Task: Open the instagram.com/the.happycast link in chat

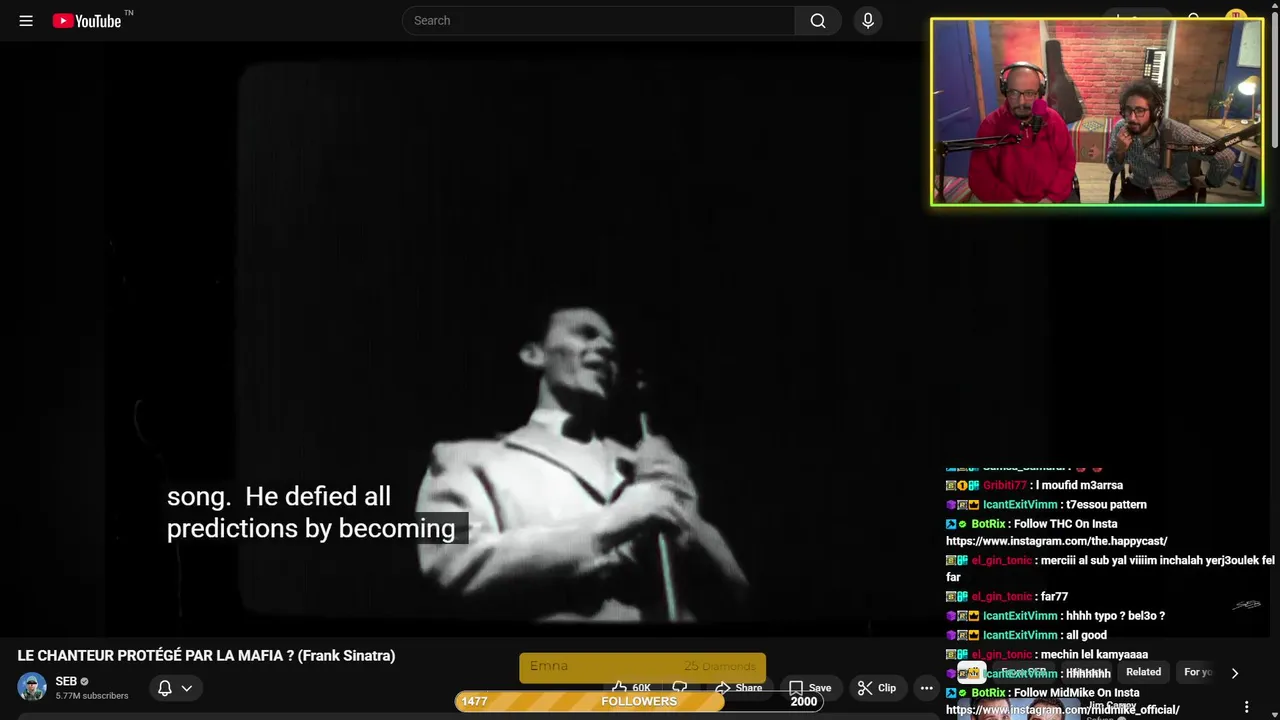Action: pyautogui.click(x=1057, y=541)
